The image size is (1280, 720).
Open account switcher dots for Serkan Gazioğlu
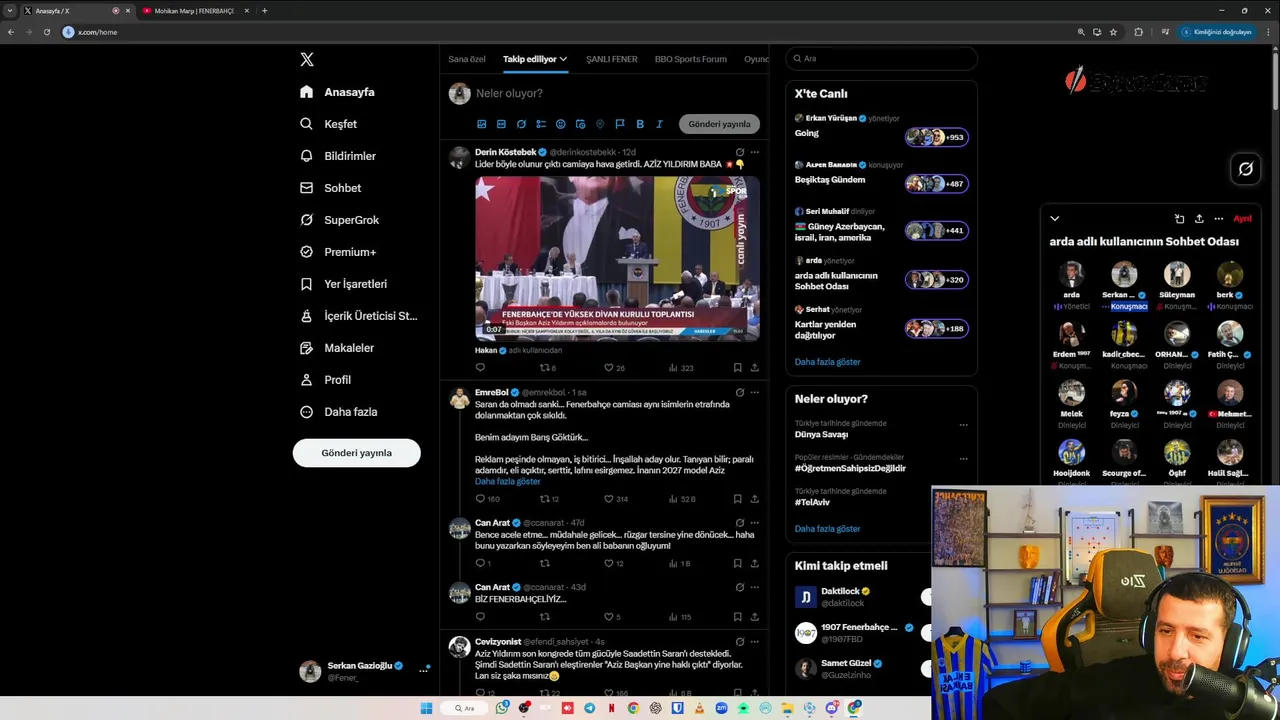tap(423, 670)
